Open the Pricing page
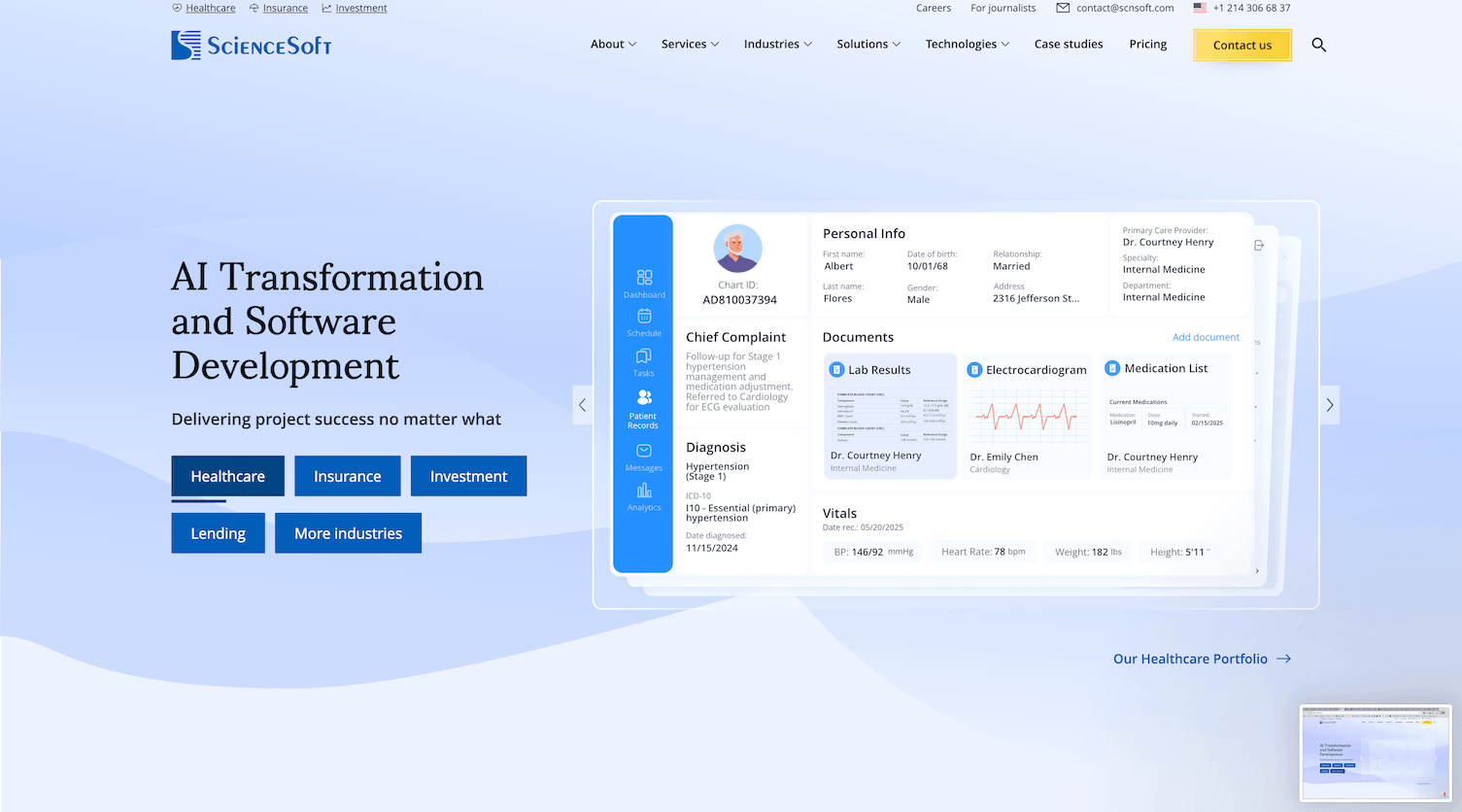Screen dimensions: 1462x812 pyautogui.click(x=1148, y=45)
